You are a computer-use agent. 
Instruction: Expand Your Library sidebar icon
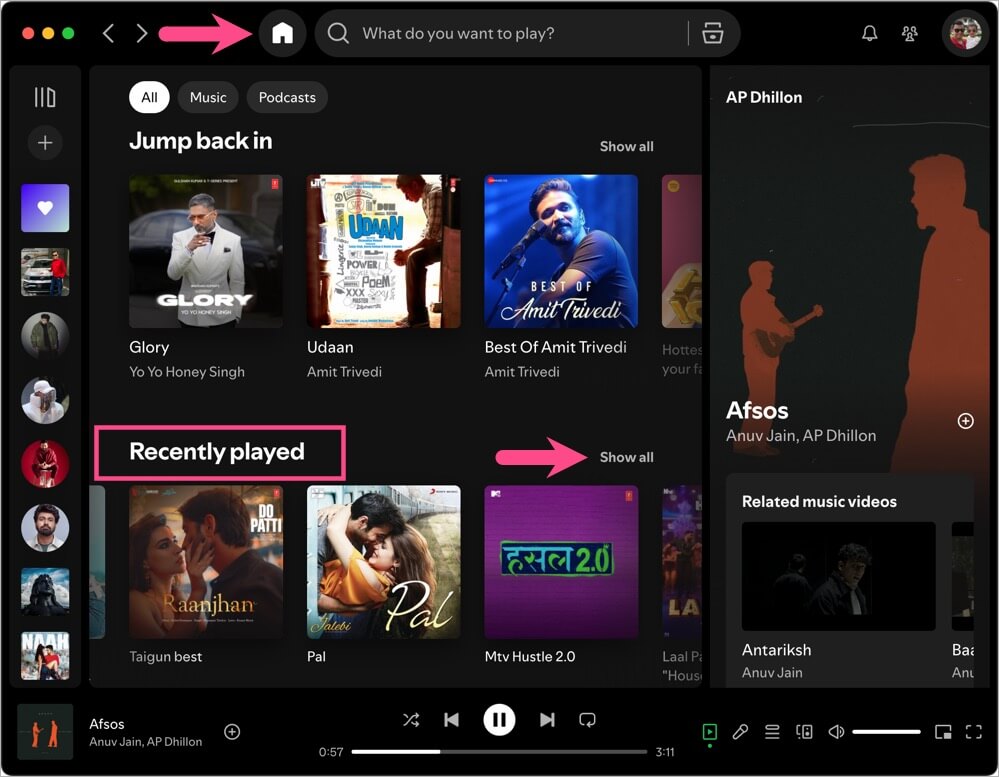(x=45, y=97)
